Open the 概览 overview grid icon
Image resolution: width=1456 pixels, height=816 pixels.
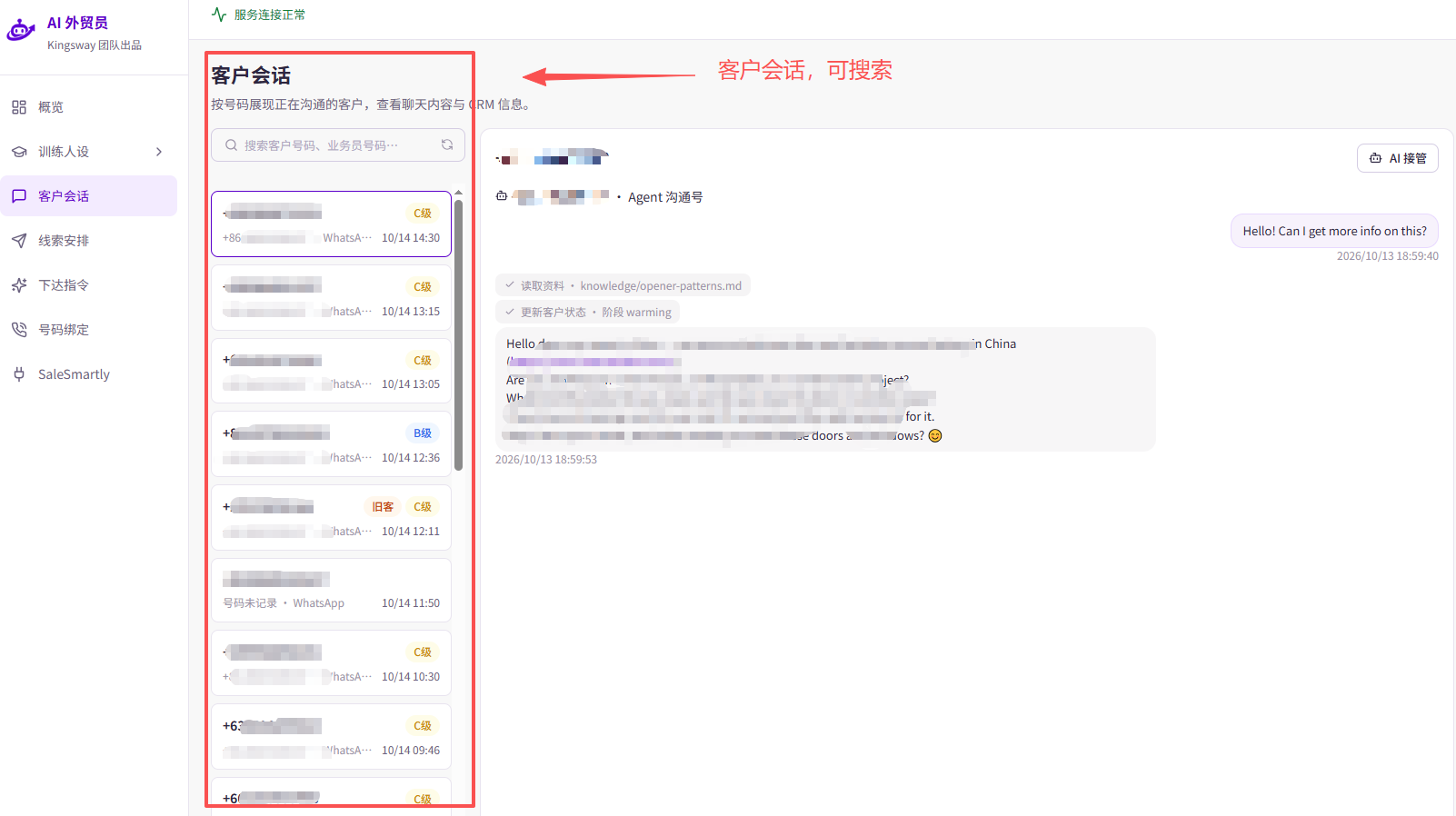pyautogui.click(x=19, y=107)
